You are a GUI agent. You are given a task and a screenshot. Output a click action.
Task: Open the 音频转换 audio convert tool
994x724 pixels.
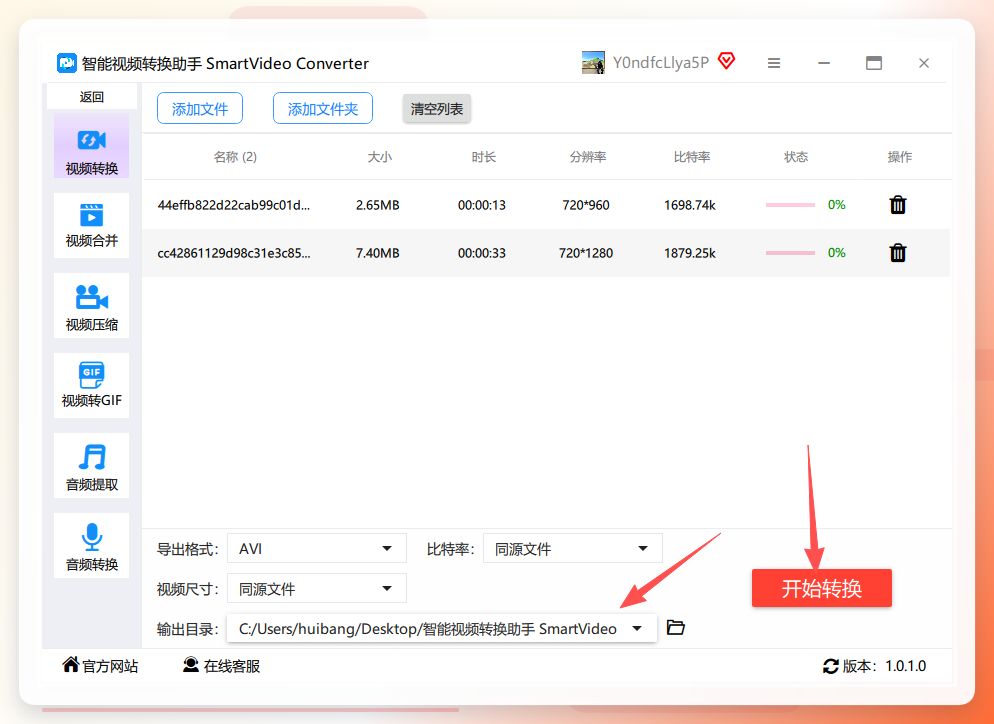[91, 545]
